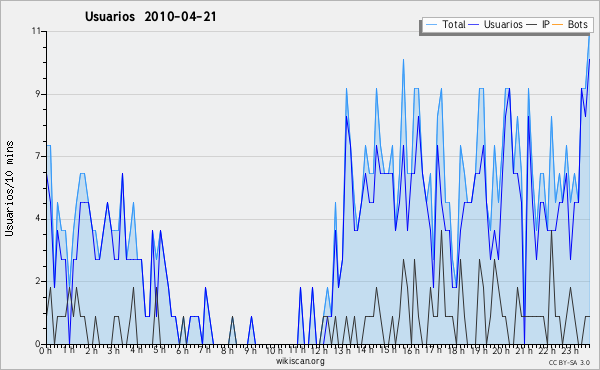Click the light blue Total legend line

[431, 25]
